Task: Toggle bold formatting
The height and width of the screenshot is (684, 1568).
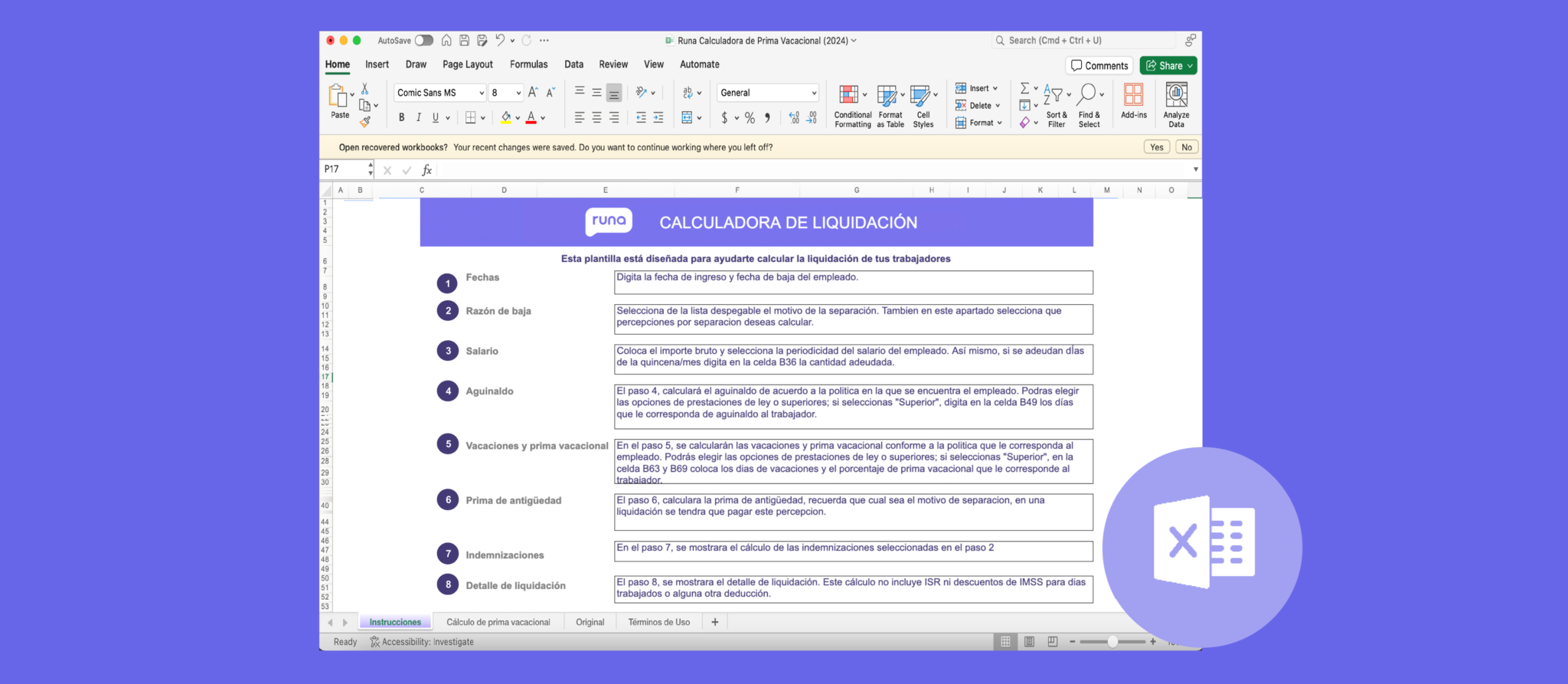Action: pos(401,117)
